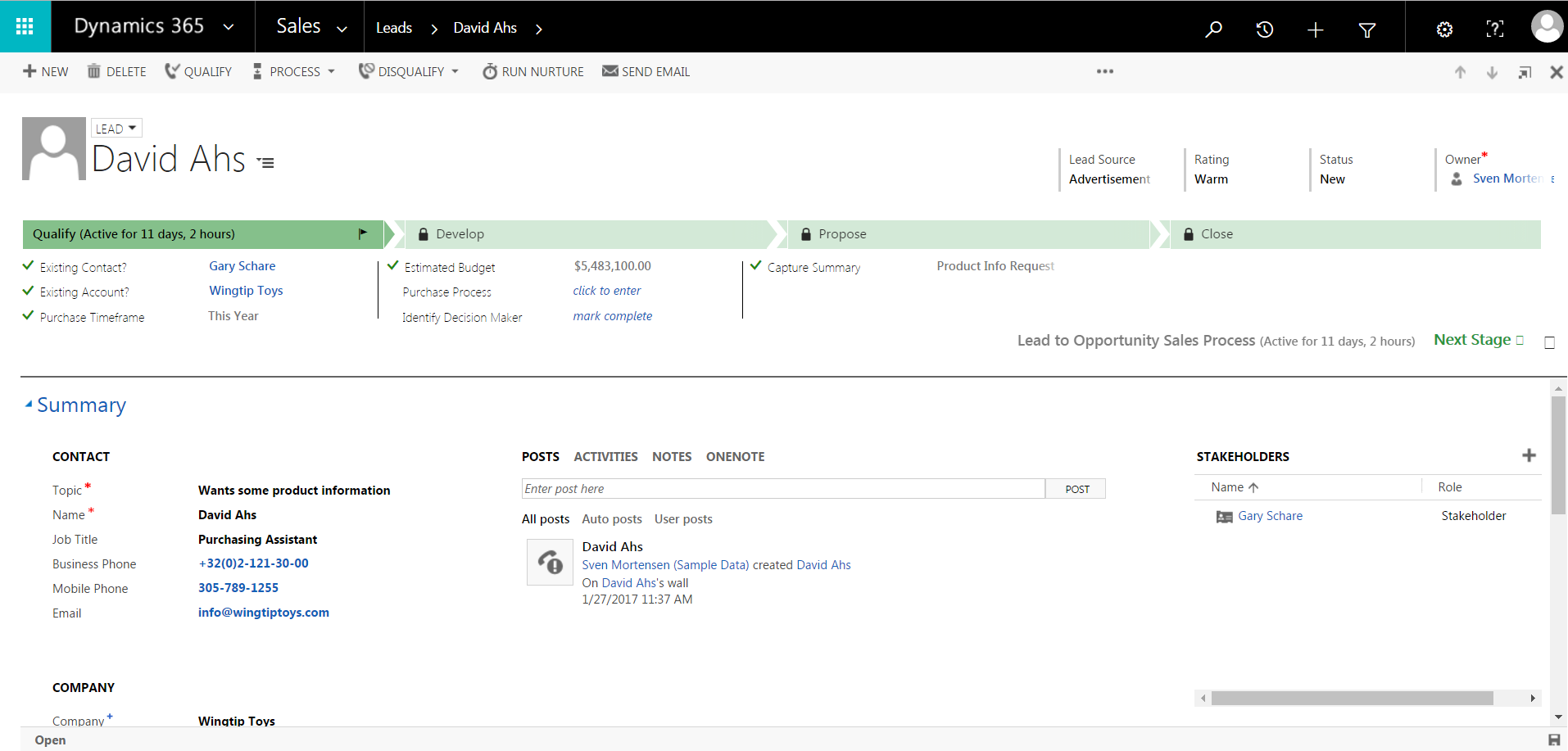This screenshot has width=1568, height=751.
Task: Click the help question mark icon
Action: click(x=1494, y=29)
